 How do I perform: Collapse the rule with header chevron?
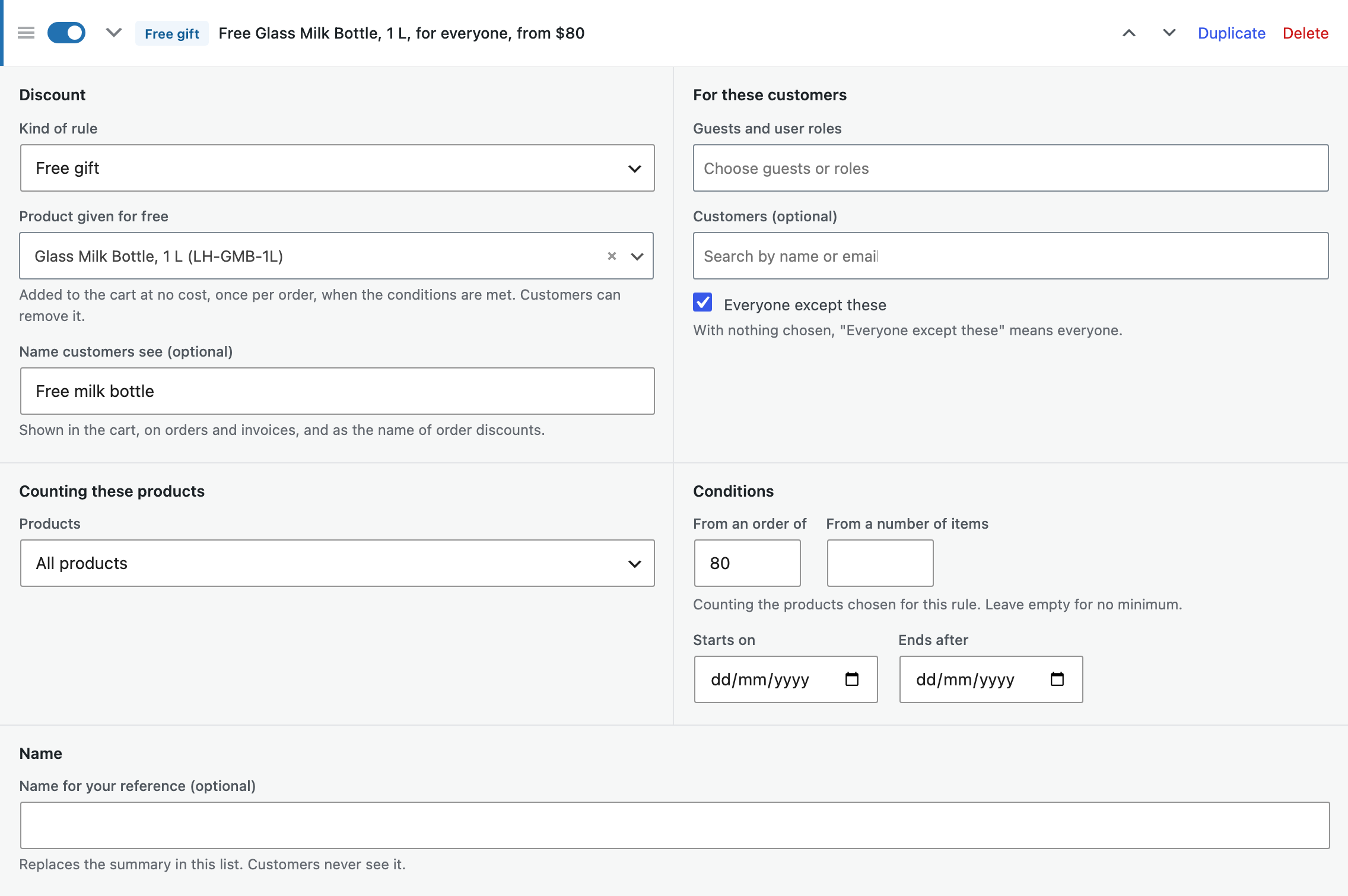114,33
